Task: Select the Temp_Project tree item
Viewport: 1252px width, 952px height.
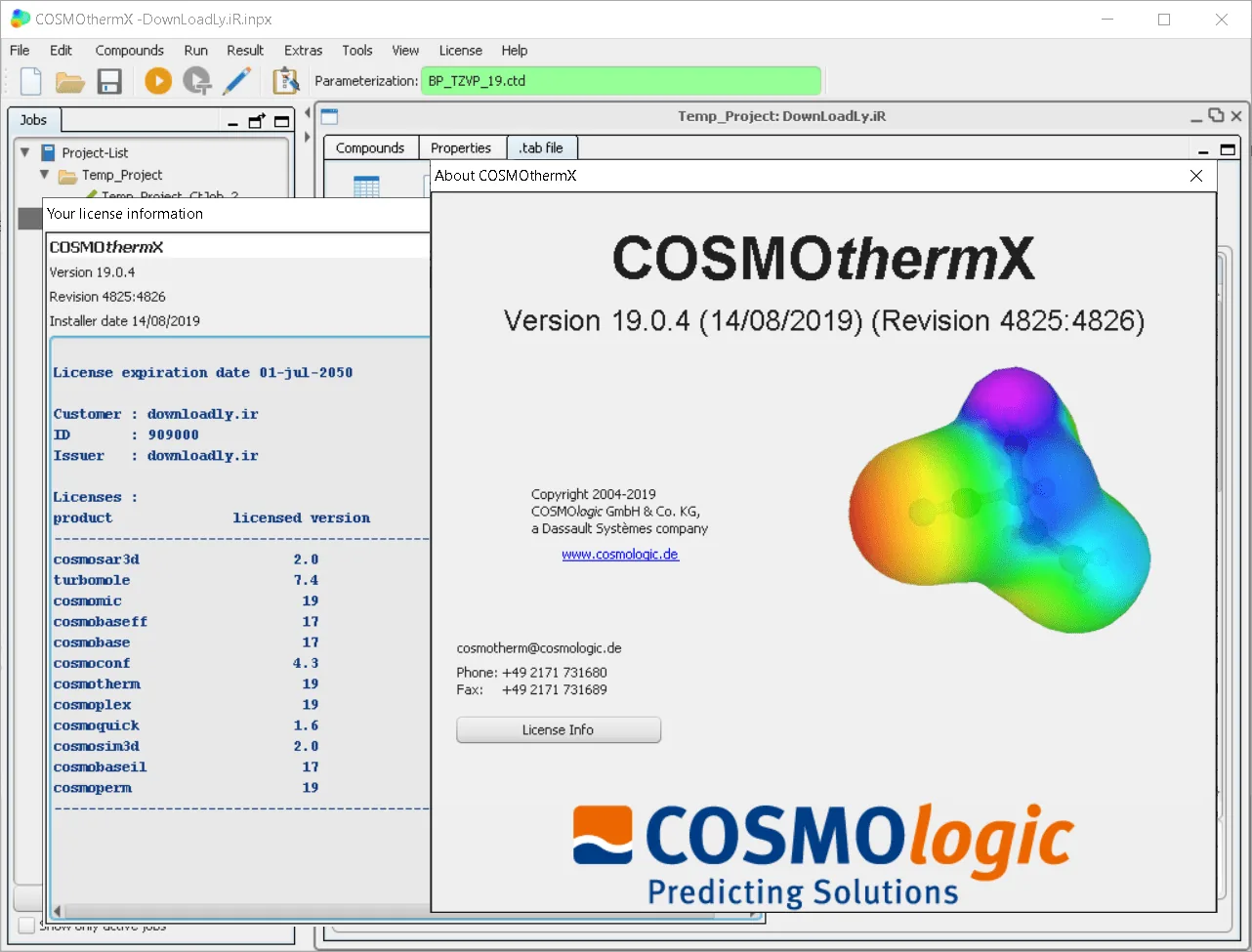Action: coord(122,175)
